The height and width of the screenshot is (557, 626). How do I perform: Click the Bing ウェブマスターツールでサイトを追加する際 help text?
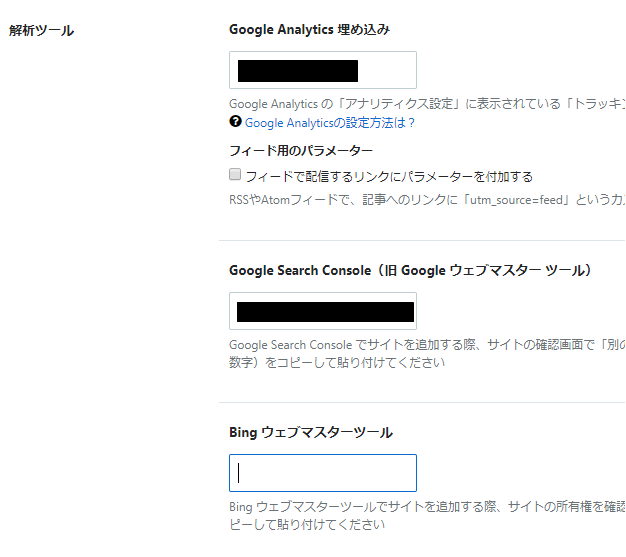click(427, 507)
